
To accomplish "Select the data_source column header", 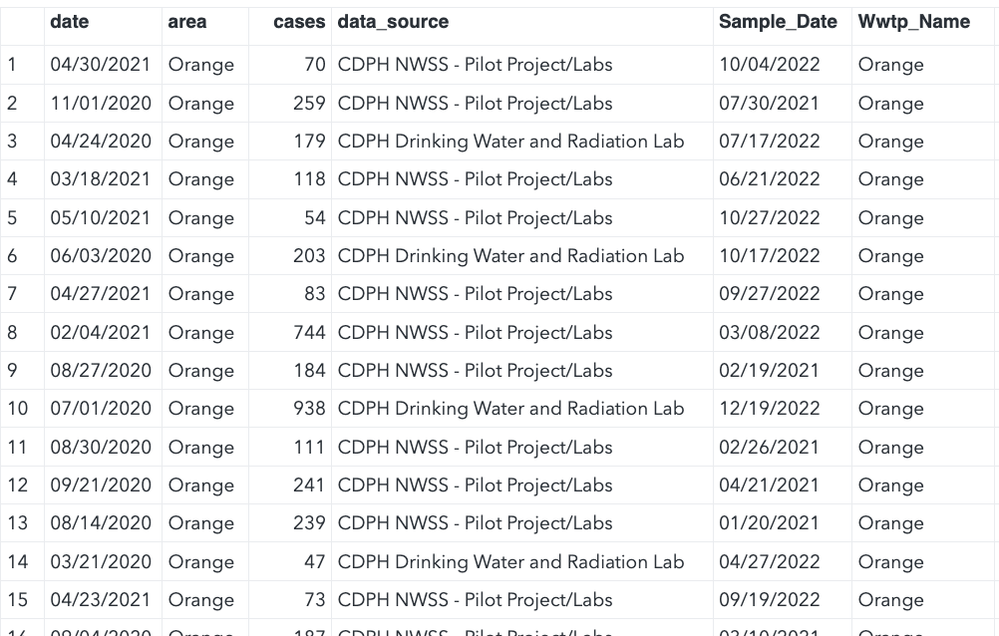I will (393, 22).
